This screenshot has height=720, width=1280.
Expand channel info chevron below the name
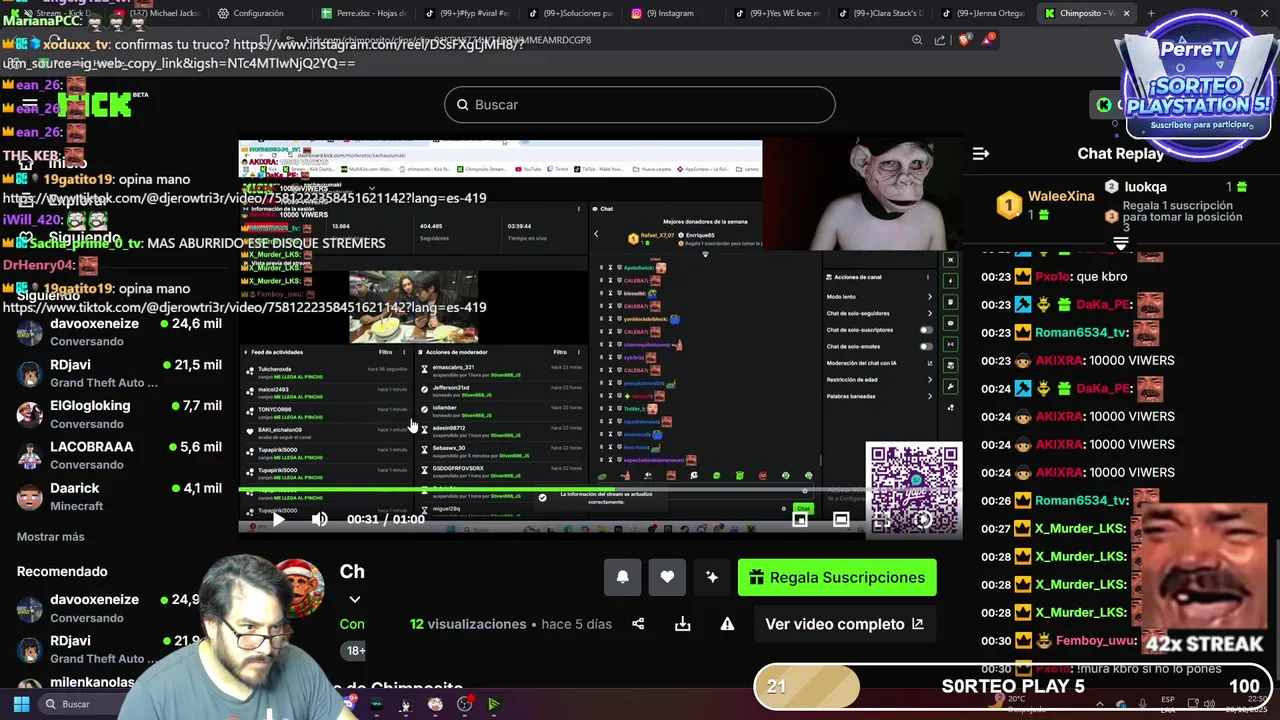pyautogui.click(x=354, y=599)
